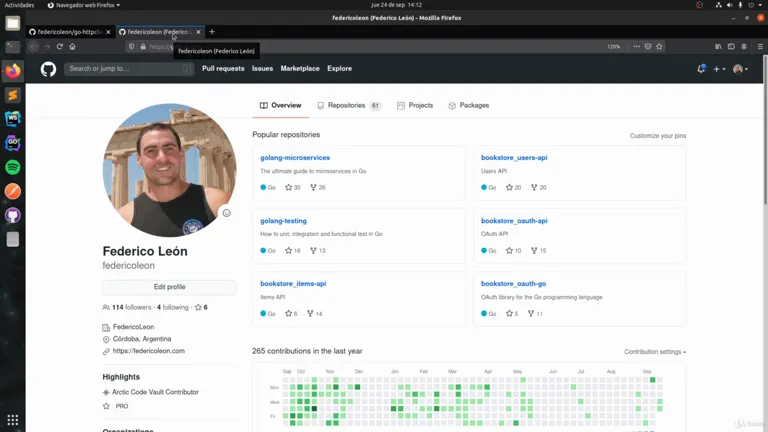
Task: Open WebStorm from the dock
Action: (x=13, y=119)
